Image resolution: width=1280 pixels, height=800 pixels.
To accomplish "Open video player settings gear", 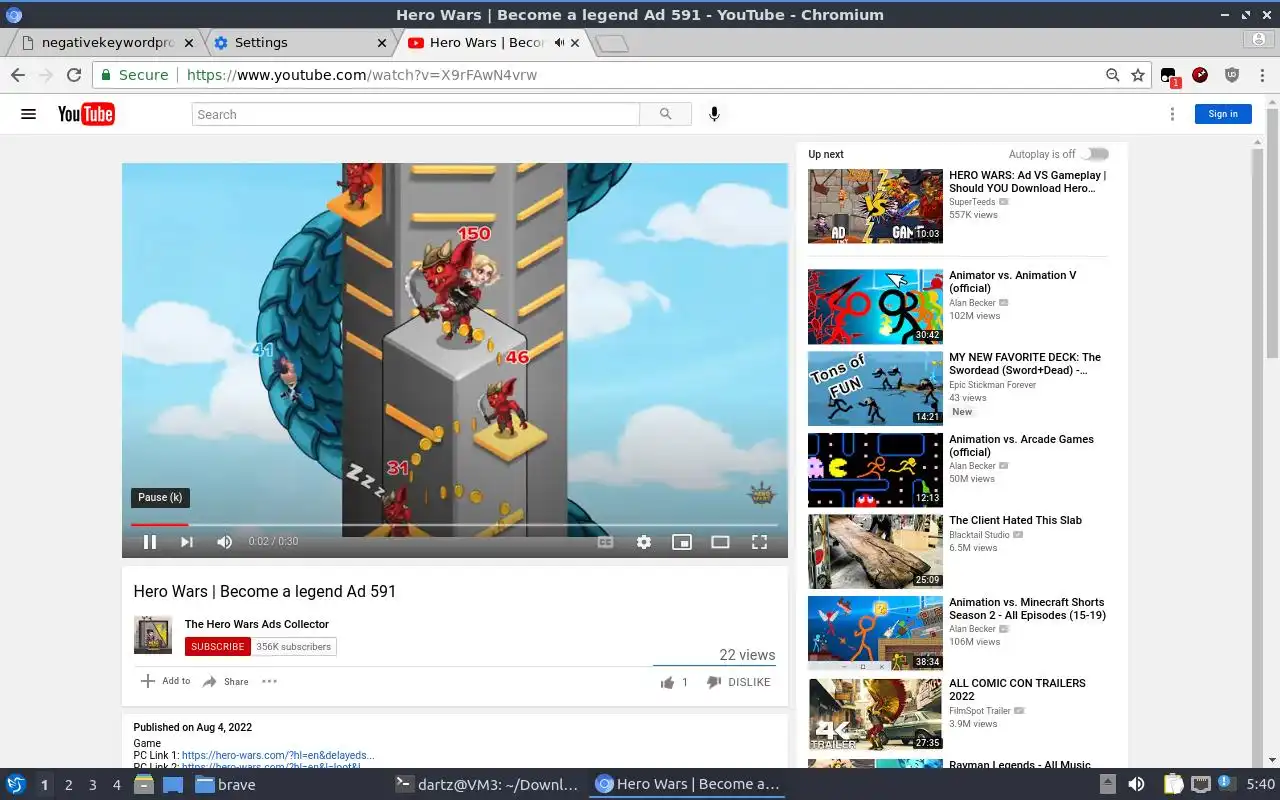I will coord(644,542).
